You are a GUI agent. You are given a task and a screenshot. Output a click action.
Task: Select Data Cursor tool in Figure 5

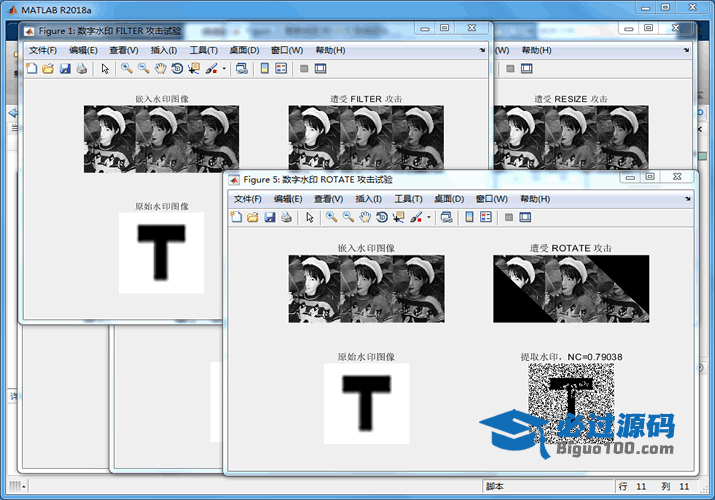[399, 217]
